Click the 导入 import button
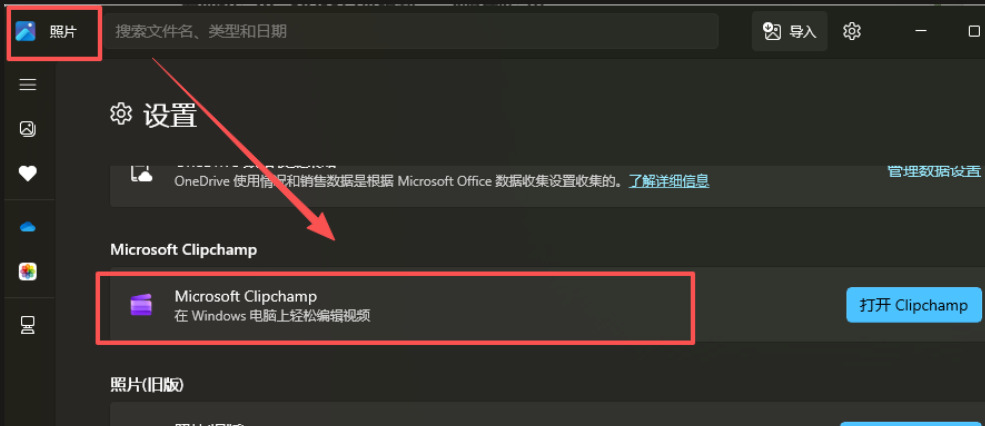The width and height of the screenshot is (985, 426). pos(790,31)
